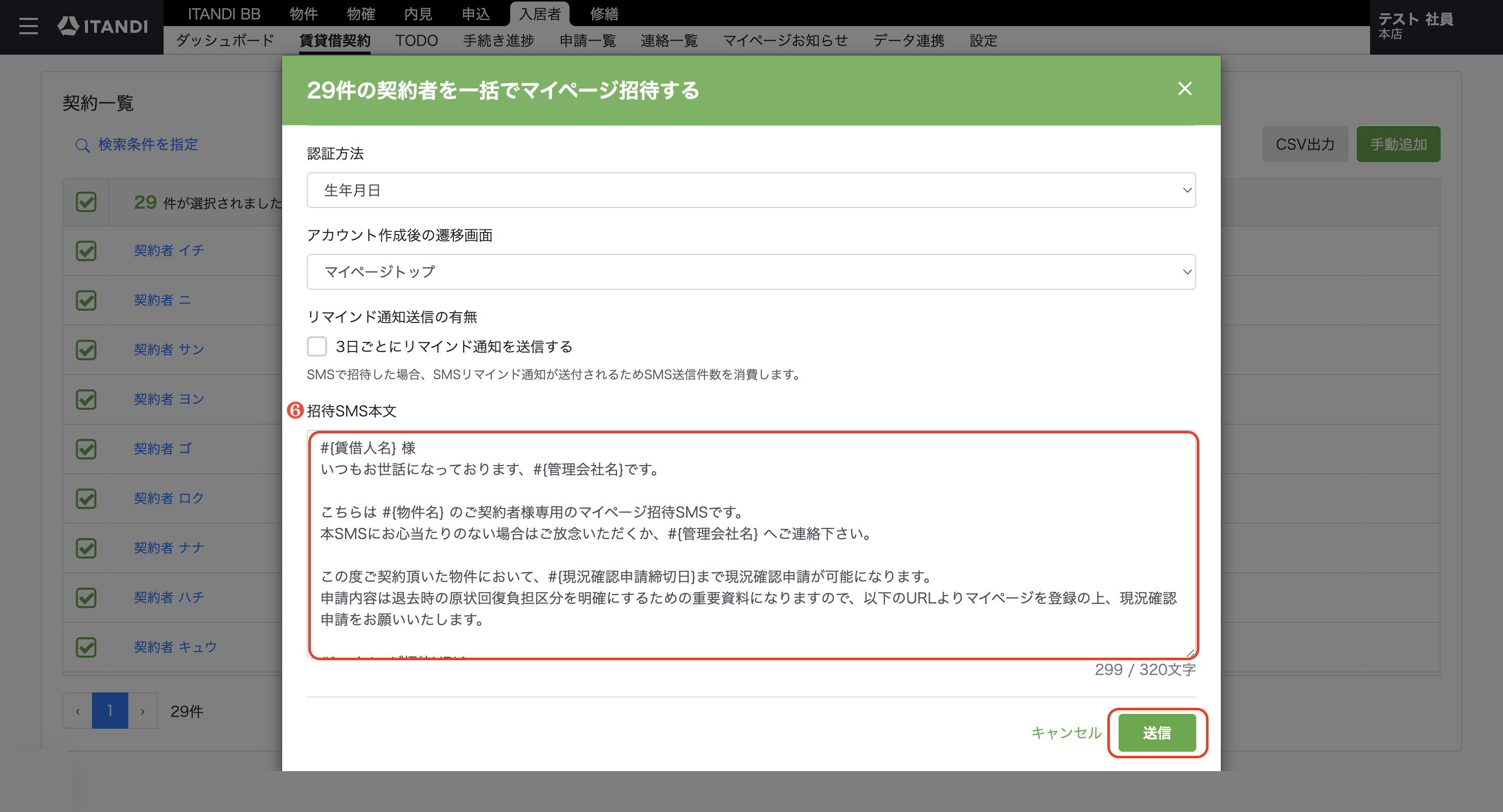Open the データ連携 menu item

(908, 40)
